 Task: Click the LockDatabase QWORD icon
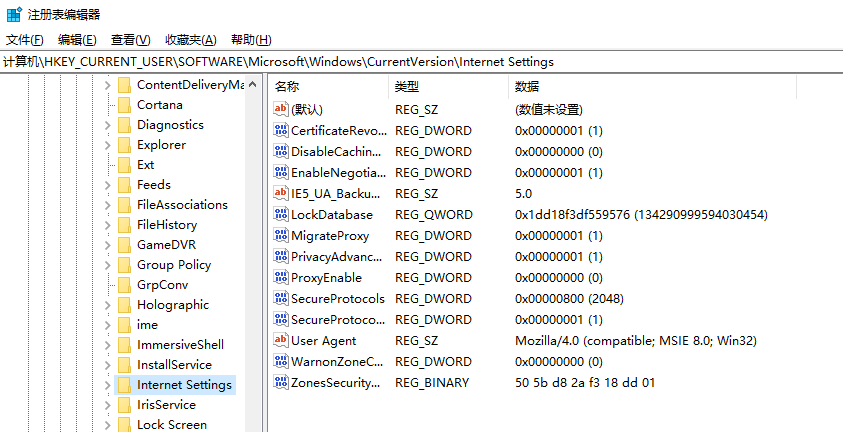click(281, 214)
